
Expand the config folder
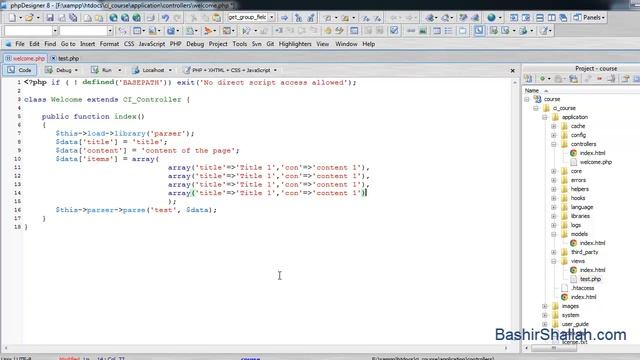click(x=553, y=135)
